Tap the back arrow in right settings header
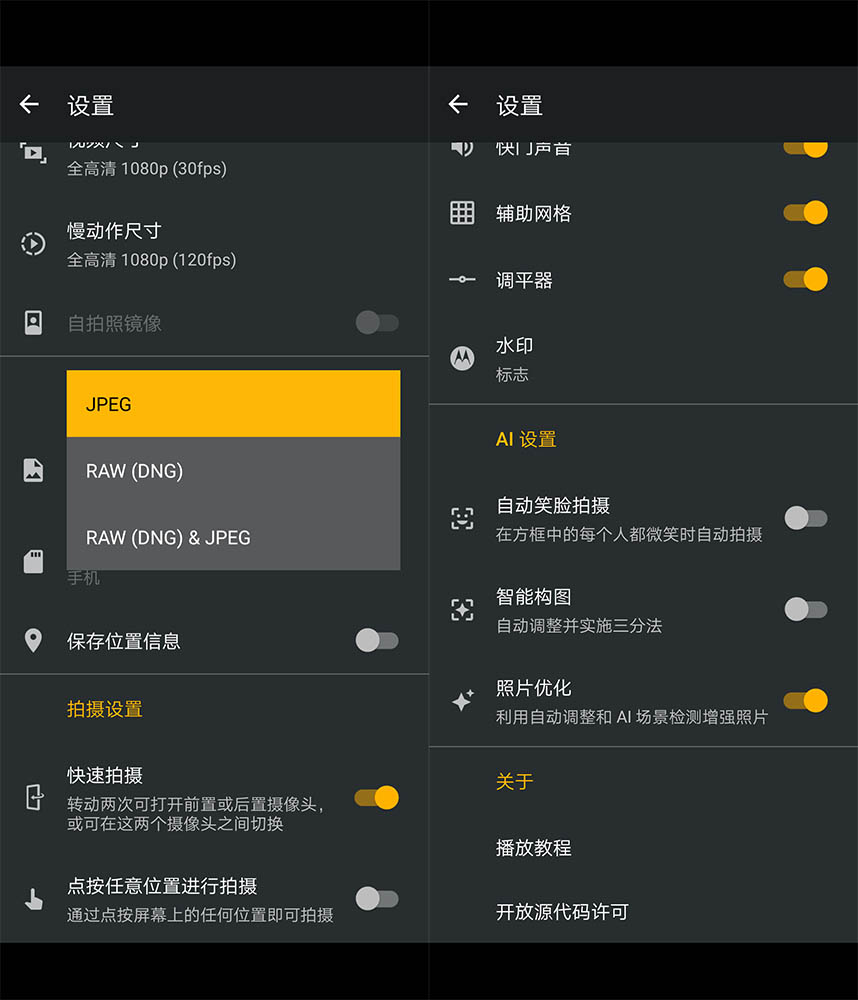 coord(458,104)
